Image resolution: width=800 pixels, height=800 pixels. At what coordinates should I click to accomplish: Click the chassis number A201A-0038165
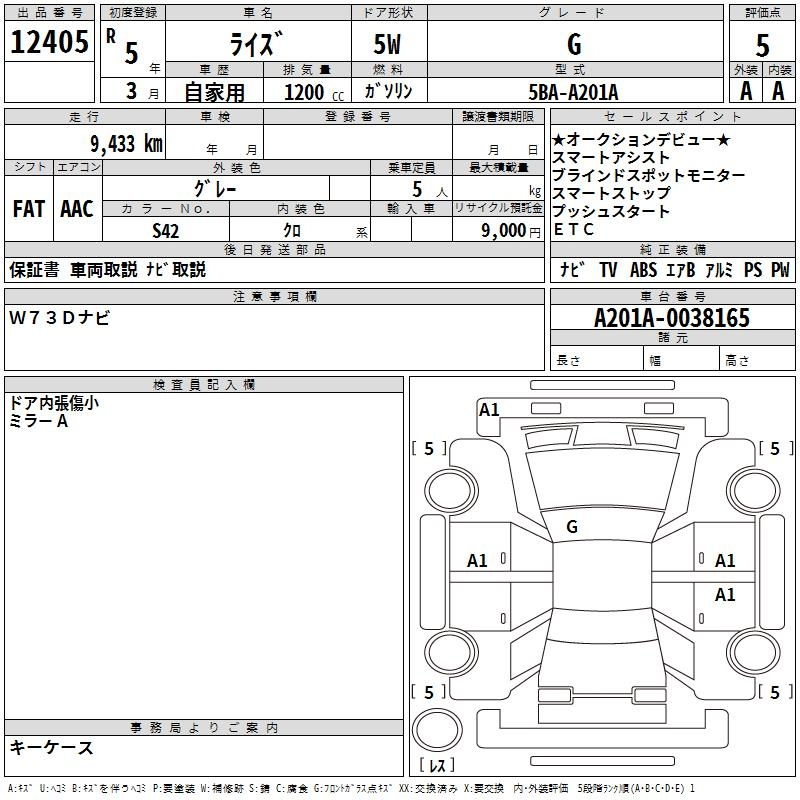[671, 319]
